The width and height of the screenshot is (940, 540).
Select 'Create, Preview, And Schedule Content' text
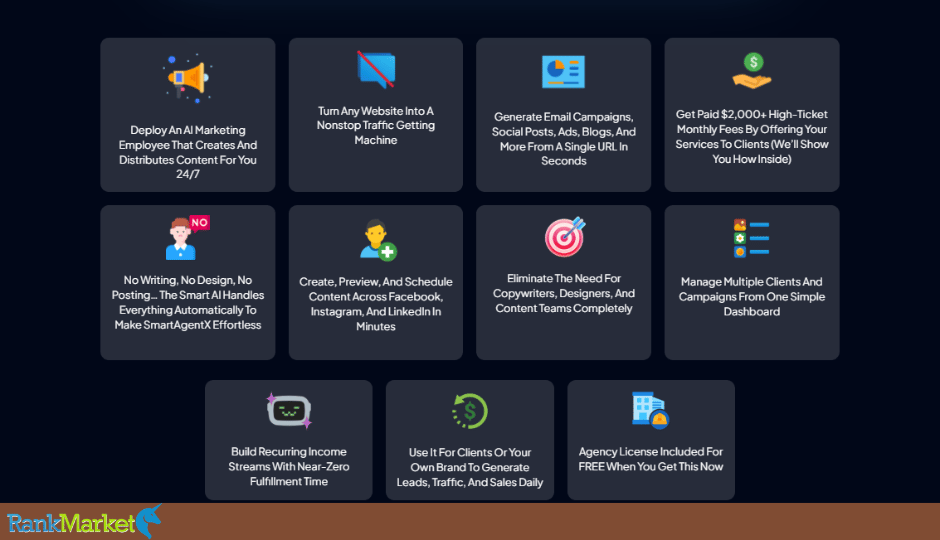(x=376, y=289)
